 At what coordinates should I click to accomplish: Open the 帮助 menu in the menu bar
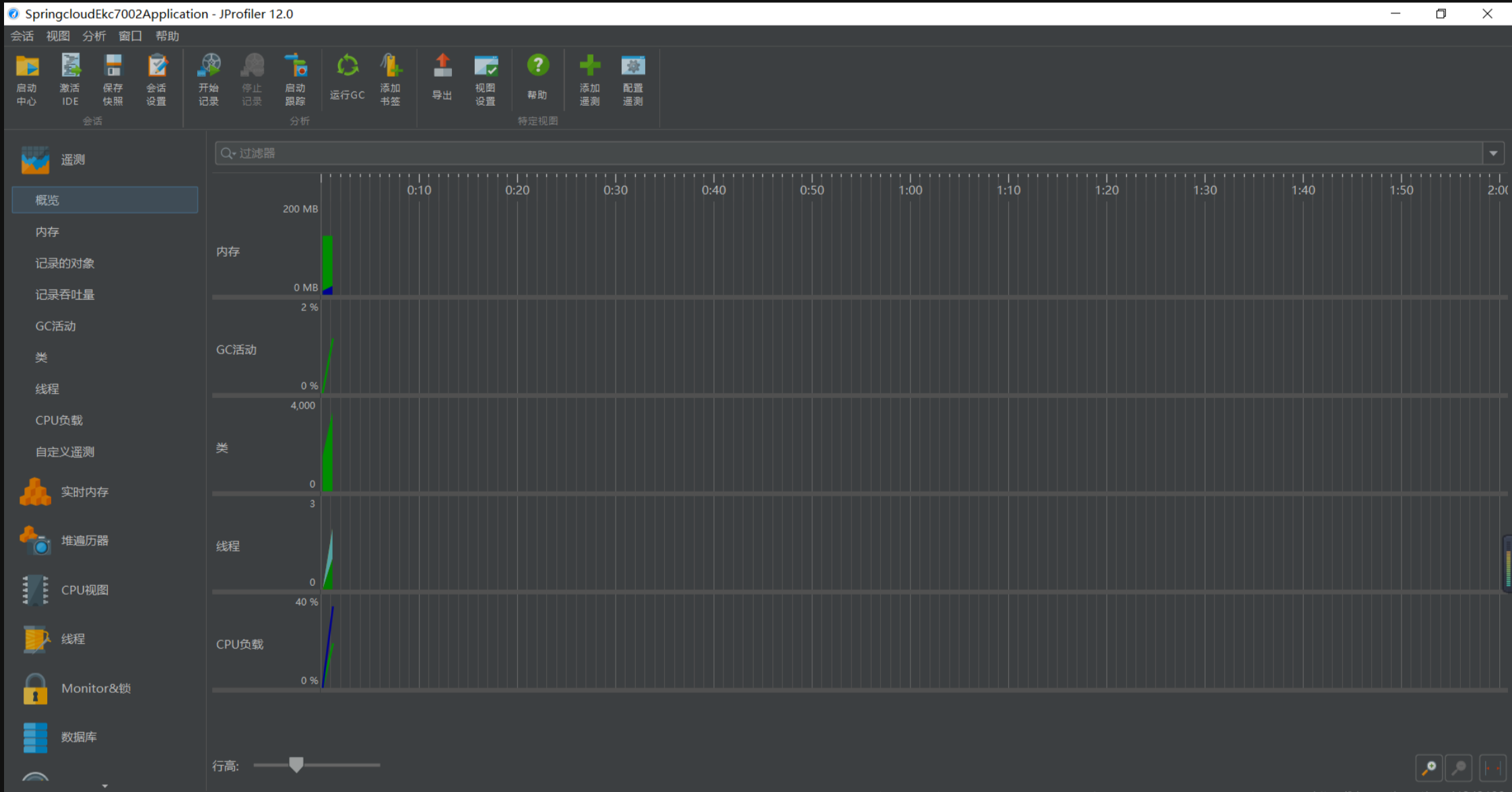[x=167, y=36]
